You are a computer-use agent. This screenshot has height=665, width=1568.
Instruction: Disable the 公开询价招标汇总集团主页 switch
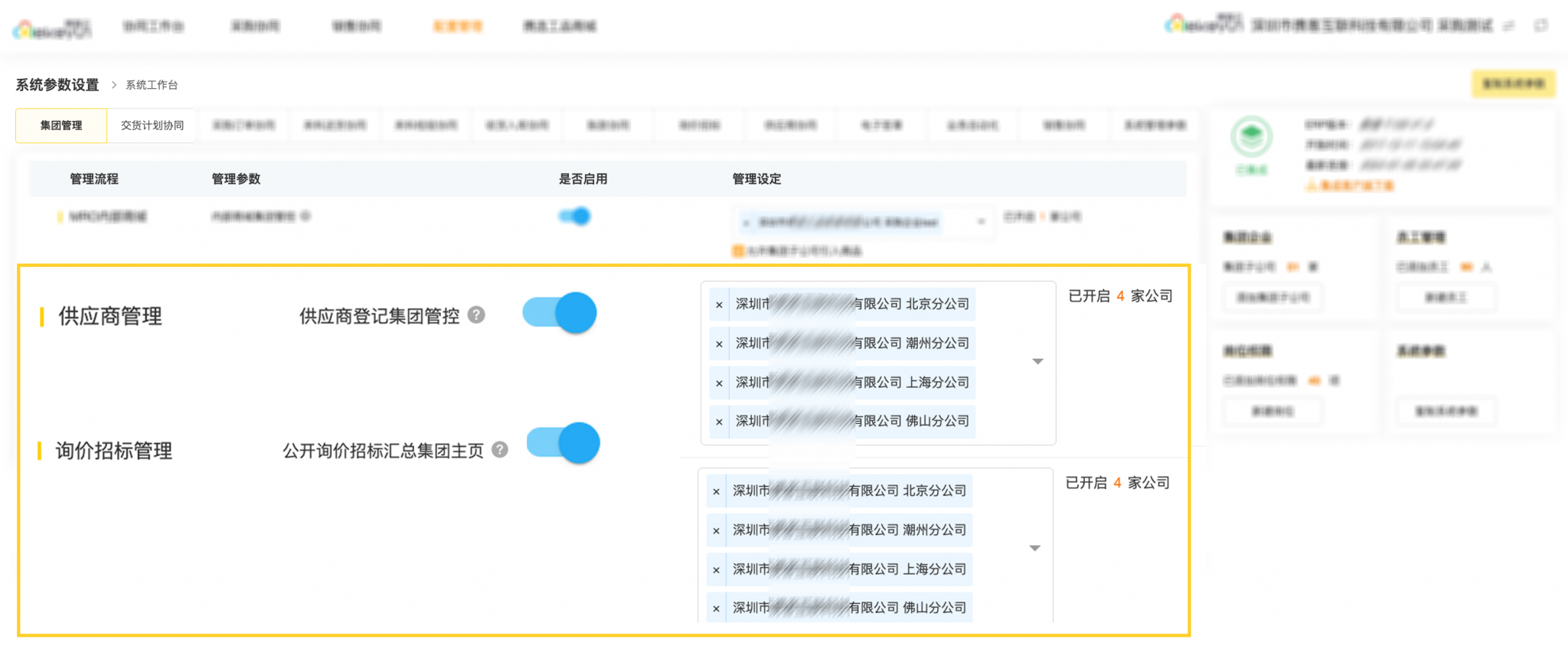pyautogui.click(x=563, y=443)
